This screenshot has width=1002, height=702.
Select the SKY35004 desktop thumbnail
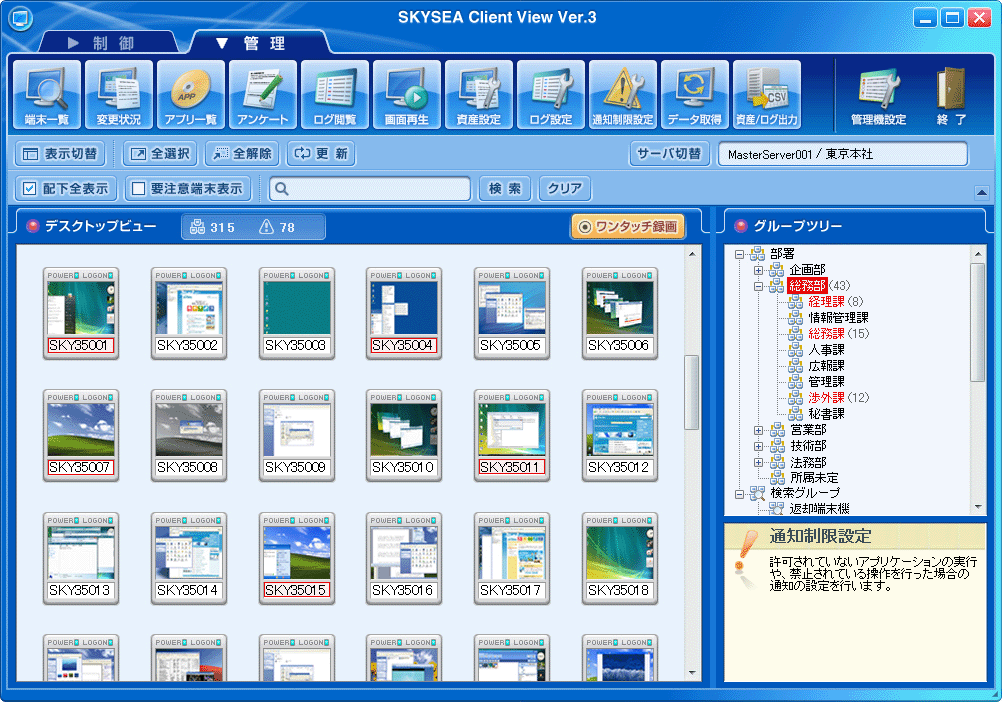pyautogui.click(x=404, y=313)
